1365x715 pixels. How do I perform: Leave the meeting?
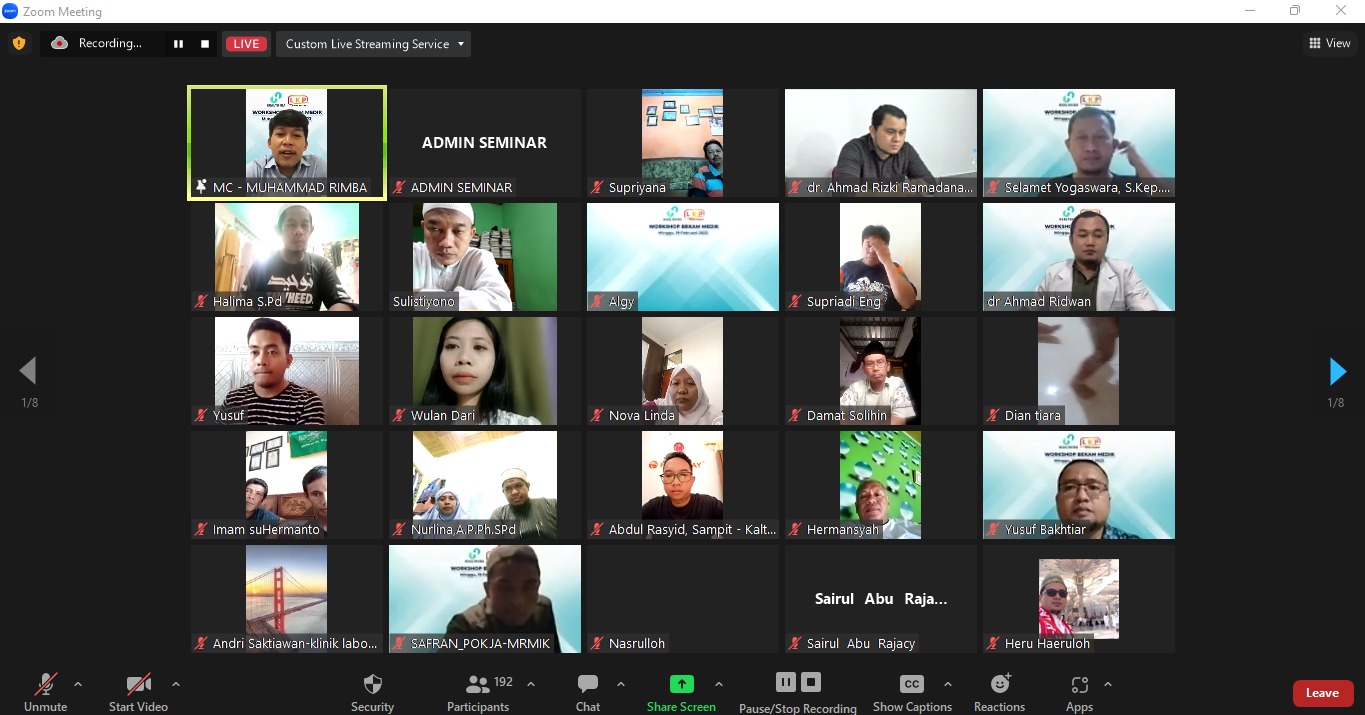pyautogui.click(x=1322, y=693)
